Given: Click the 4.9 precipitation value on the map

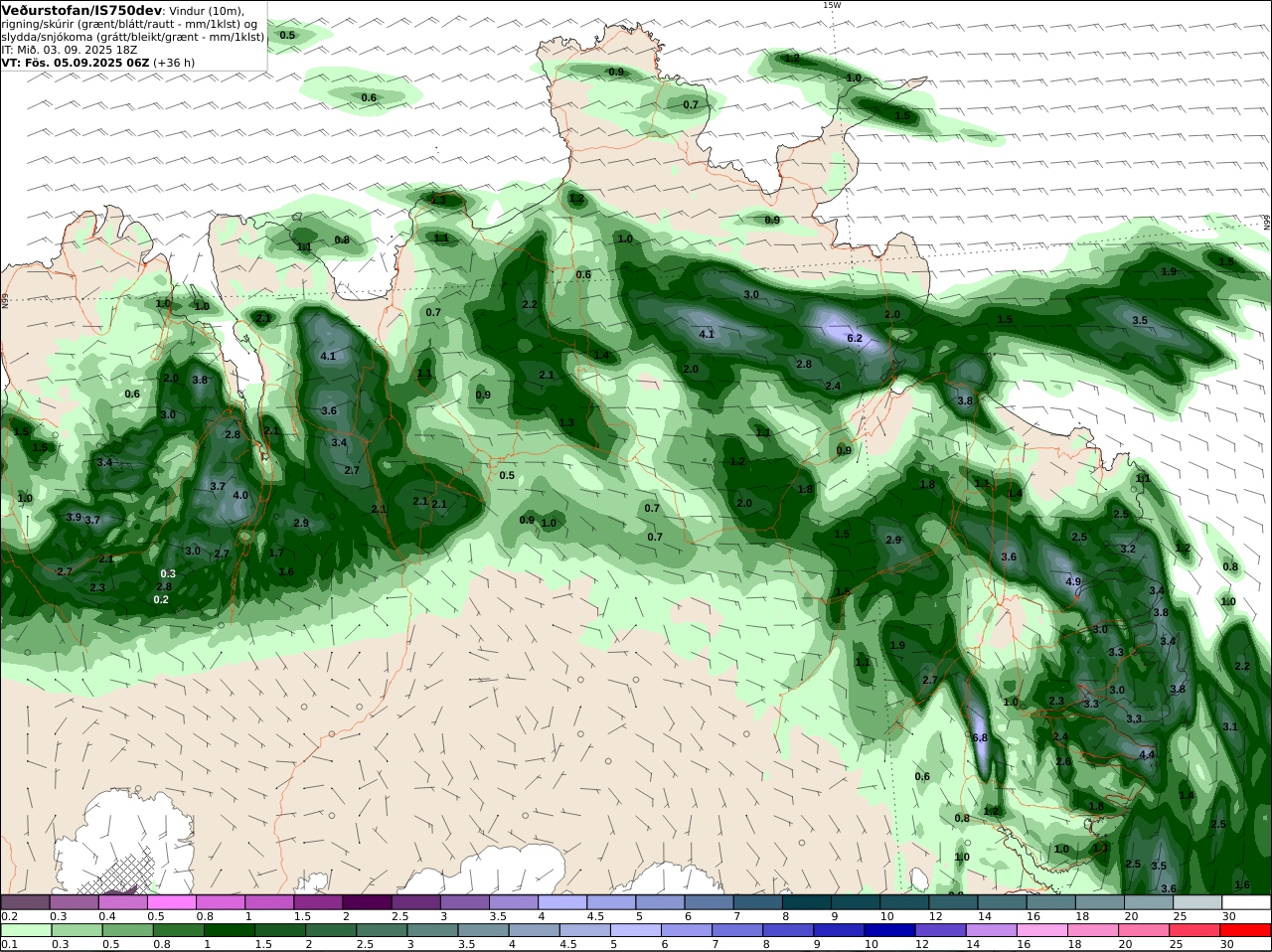Looking at the screenshot, I should click(x=1073, y=581).
